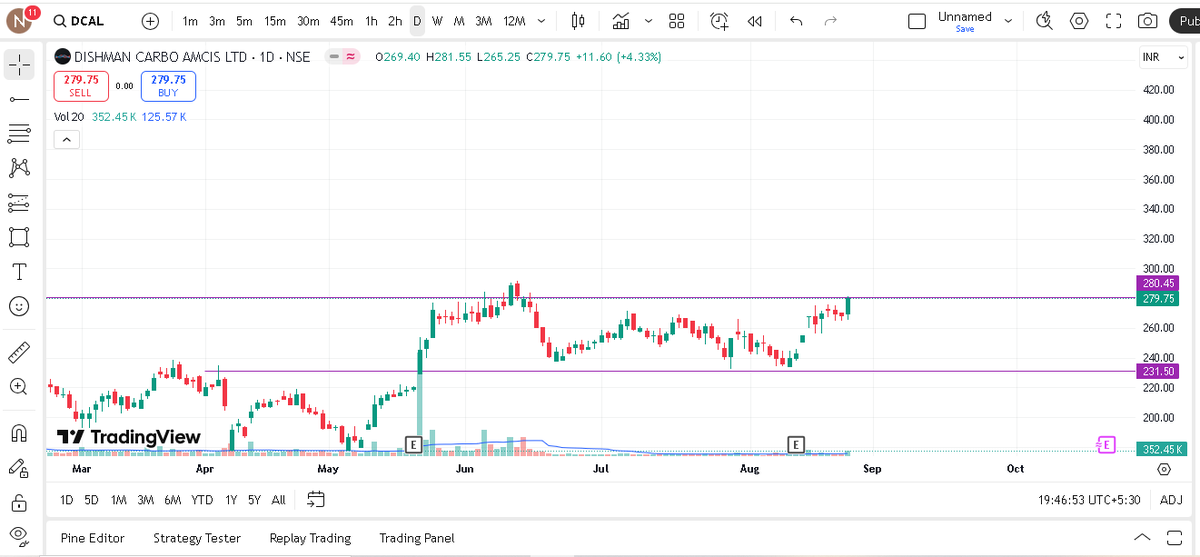Open the Pine Editor tab
Viewport: 1200px width, 557px height.
point(93,538)
